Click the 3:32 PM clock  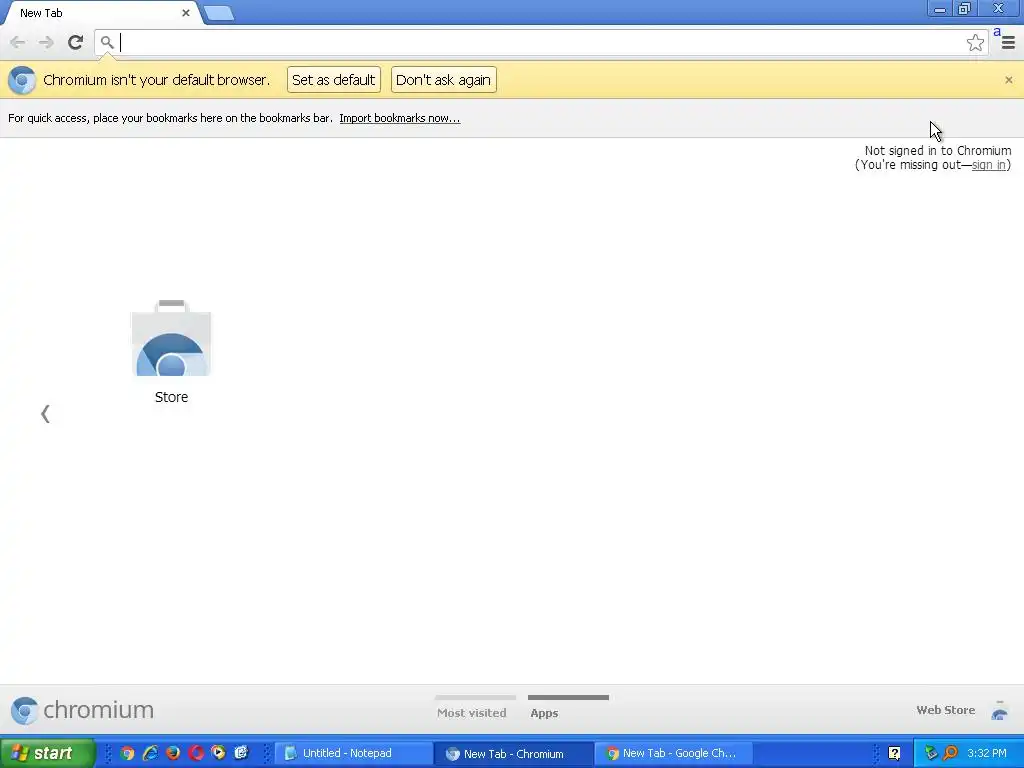tap(987, 753)
